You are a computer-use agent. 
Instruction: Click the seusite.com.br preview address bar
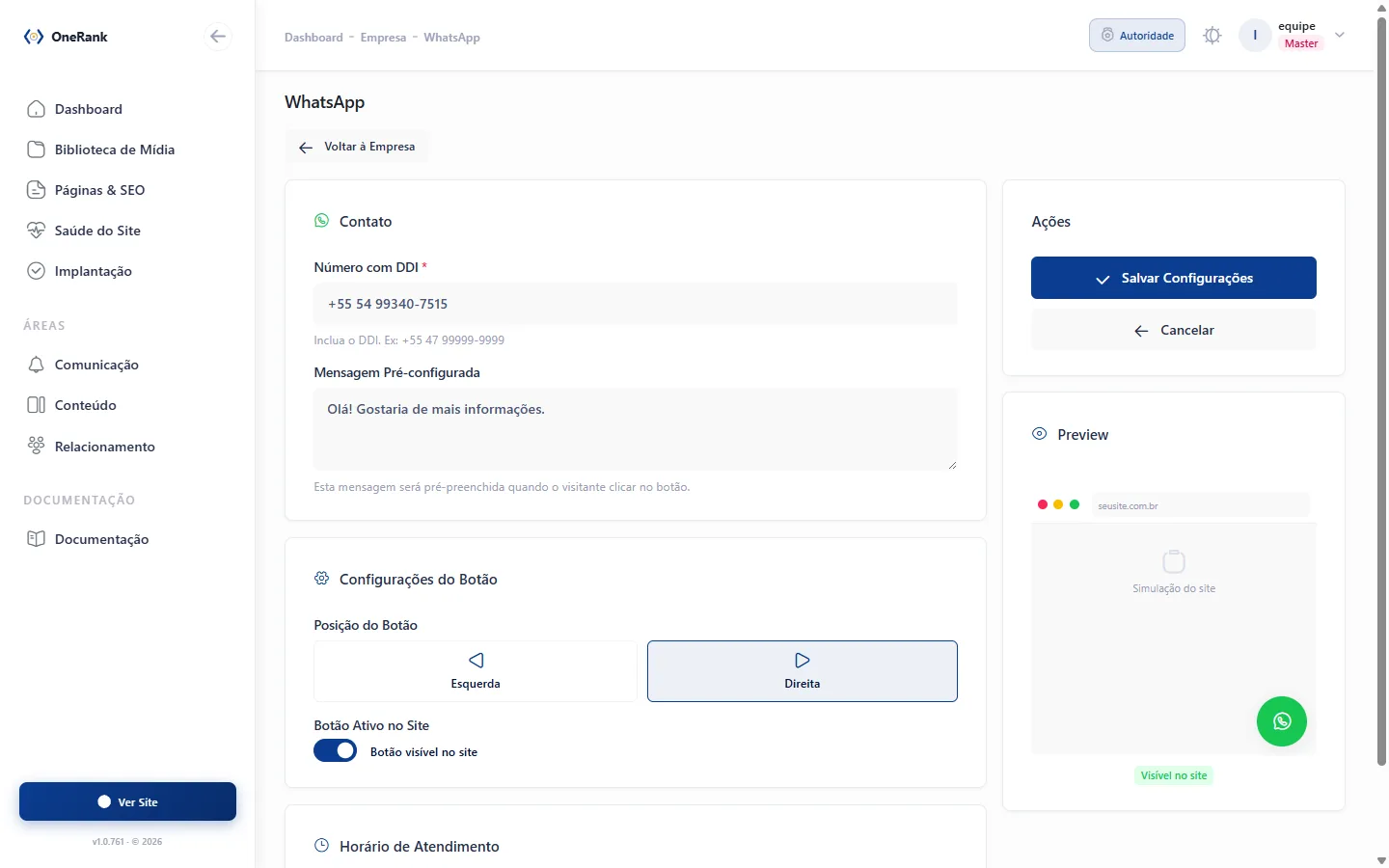pyautogui.click(x=1201, y=505)
